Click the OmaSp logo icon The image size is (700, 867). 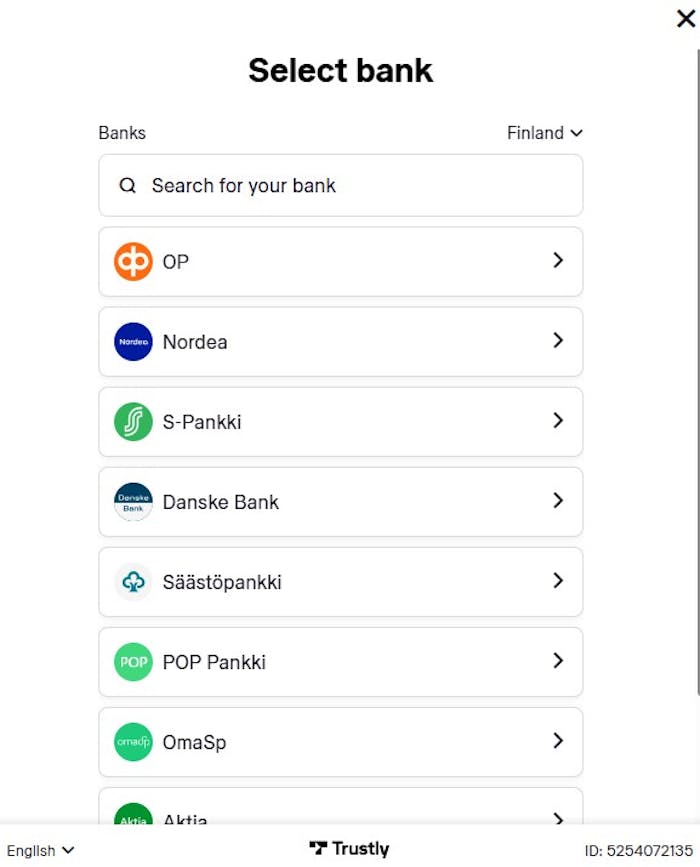click(133, 742)
